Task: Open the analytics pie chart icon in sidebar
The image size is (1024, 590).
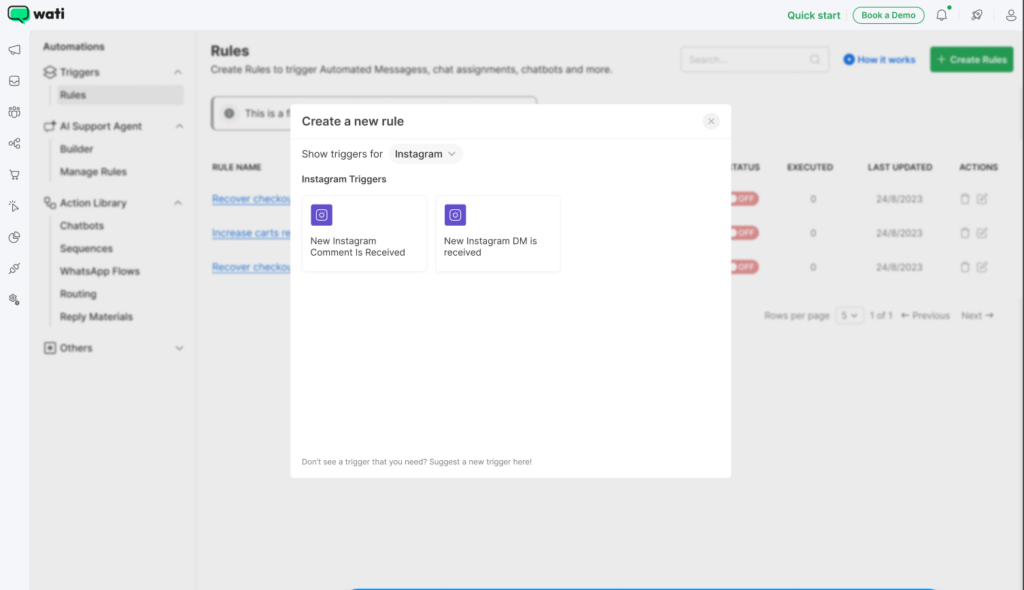Action: [x=14, y=237]
